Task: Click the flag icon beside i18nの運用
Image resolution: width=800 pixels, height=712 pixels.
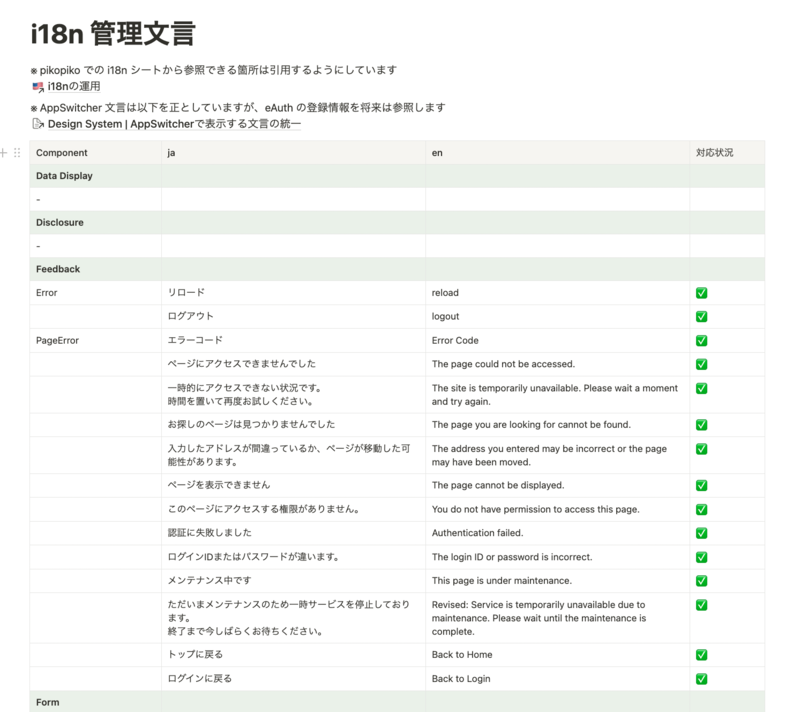Action: click(38, 87)
